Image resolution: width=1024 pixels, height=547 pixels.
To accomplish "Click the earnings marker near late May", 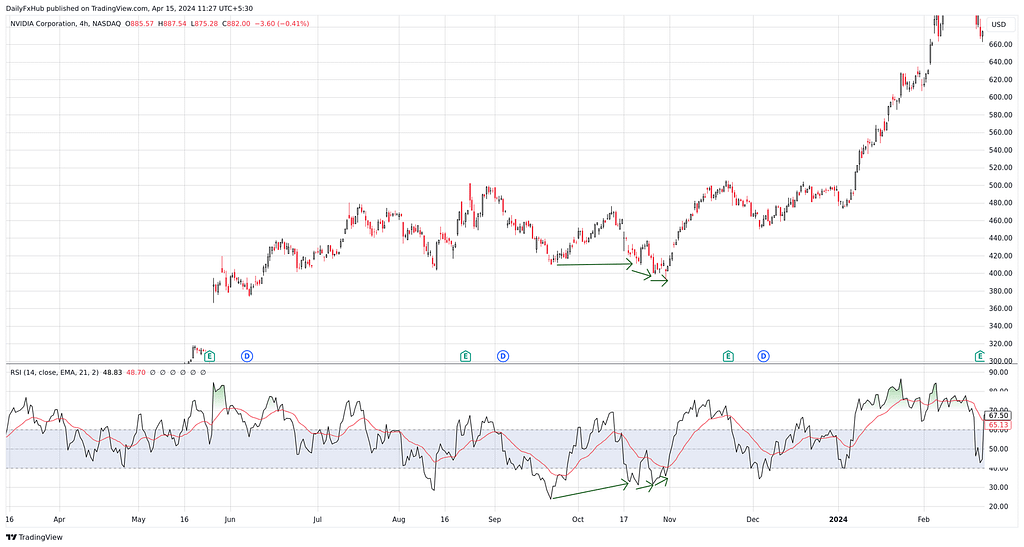I will (209, 356).
